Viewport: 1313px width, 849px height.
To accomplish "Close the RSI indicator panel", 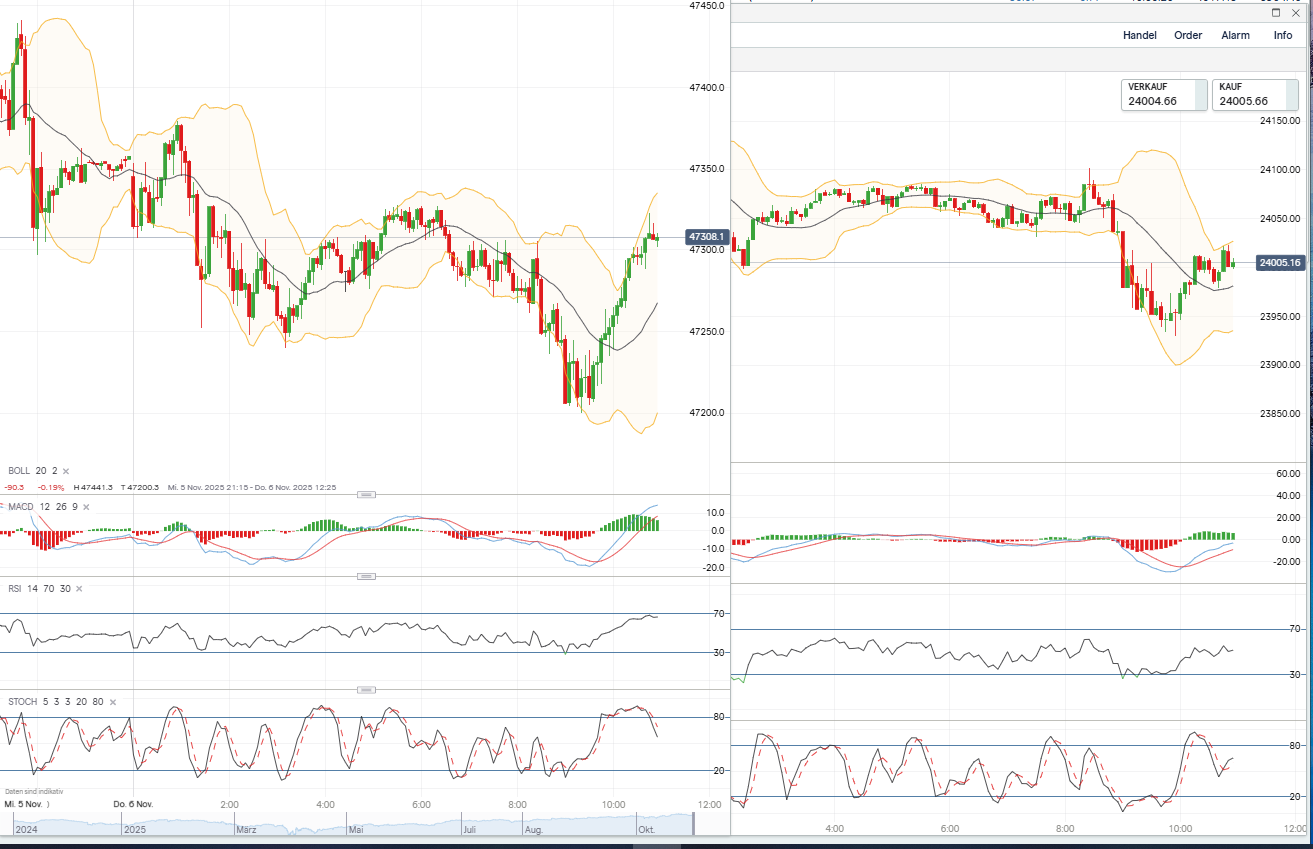I will (79, 589).
